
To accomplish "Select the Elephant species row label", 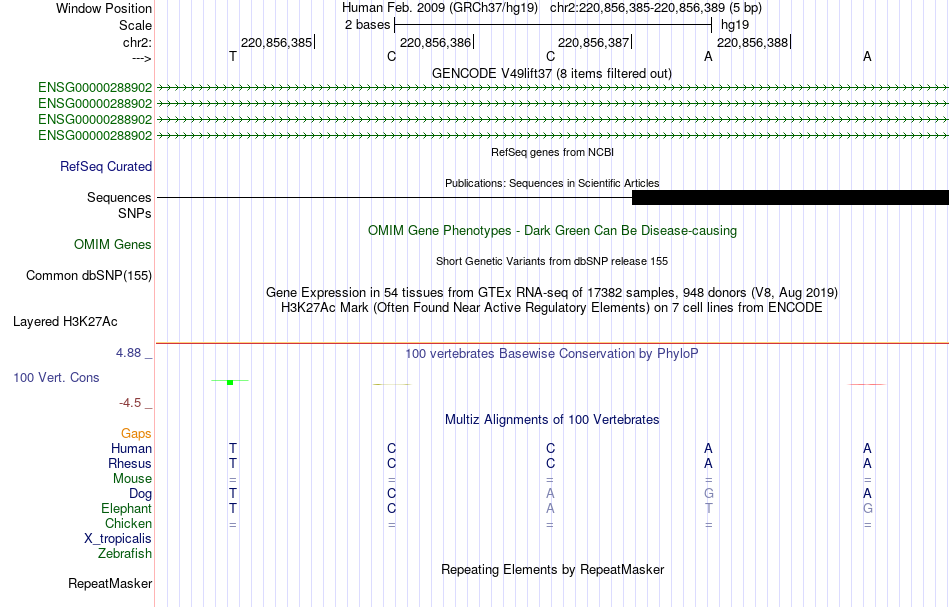I will click(x=127, y=508).
